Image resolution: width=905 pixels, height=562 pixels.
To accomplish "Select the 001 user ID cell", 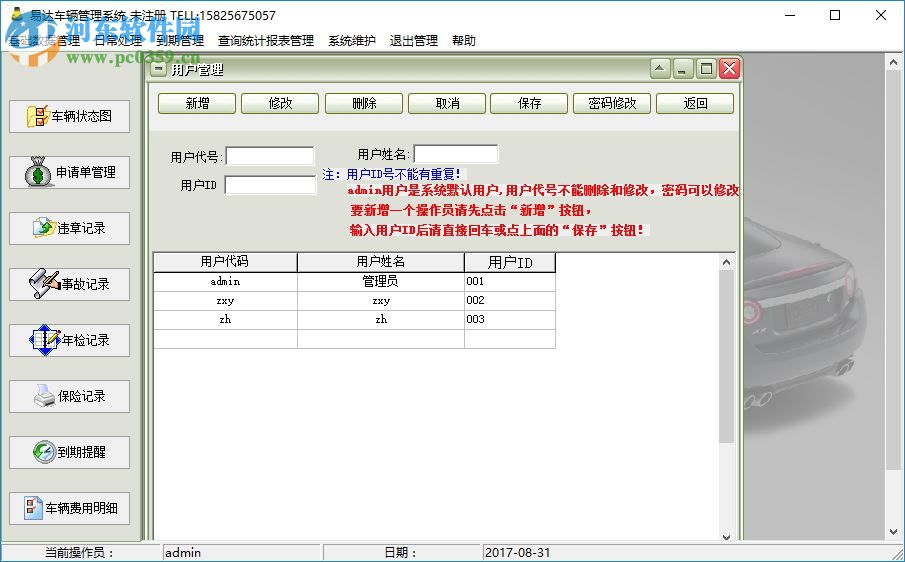I will [x=510, y=282].
